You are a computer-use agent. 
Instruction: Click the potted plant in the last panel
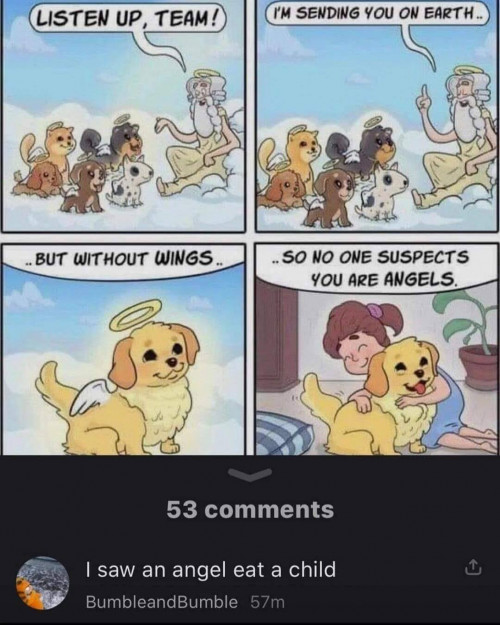click(470, 343)
